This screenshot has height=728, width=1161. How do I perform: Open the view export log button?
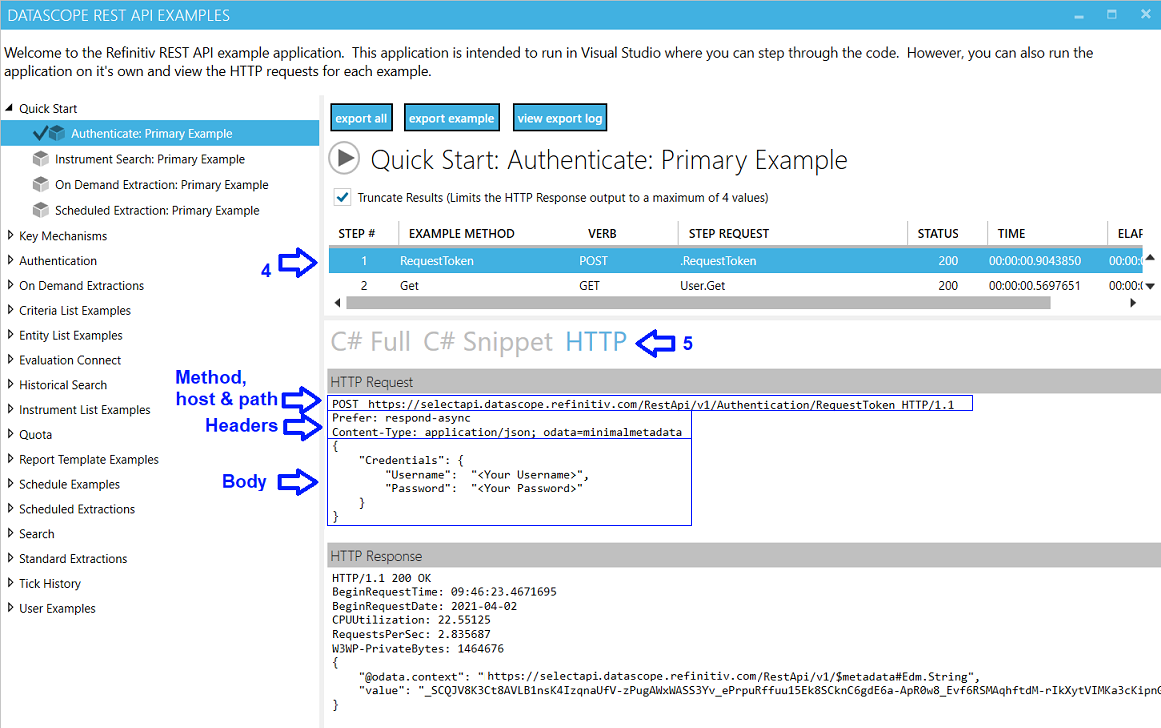560,118
